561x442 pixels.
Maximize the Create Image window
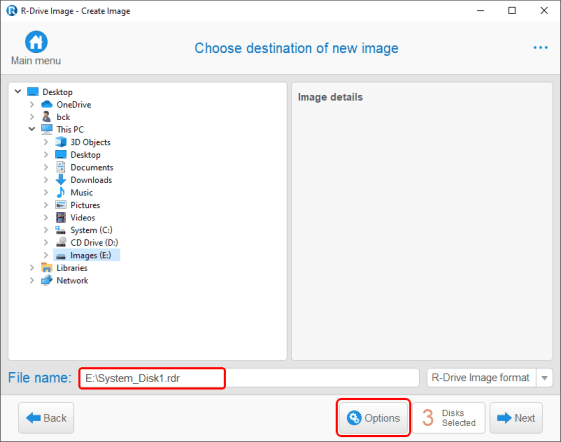point(512,10)
